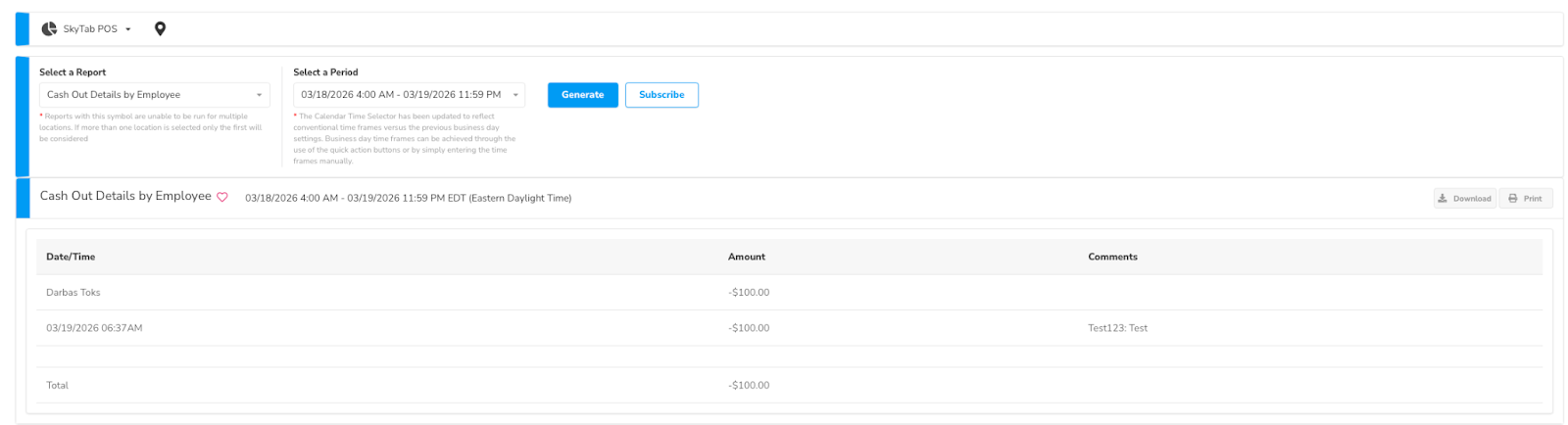Screen dimensions: 1568x425
Task: Click the Test123: Test comment cell
Action: pyautogui.click(x=1117, y=329)
